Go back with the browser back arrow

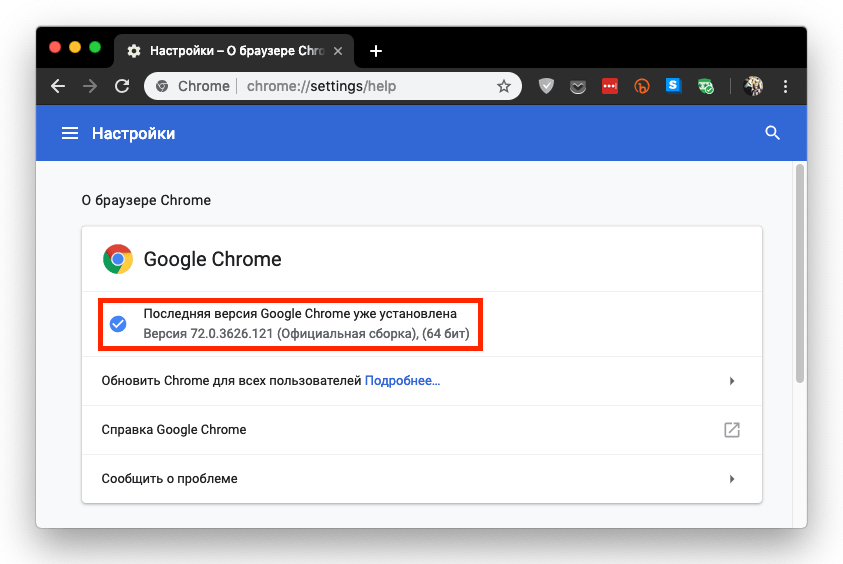coord(58,86)
